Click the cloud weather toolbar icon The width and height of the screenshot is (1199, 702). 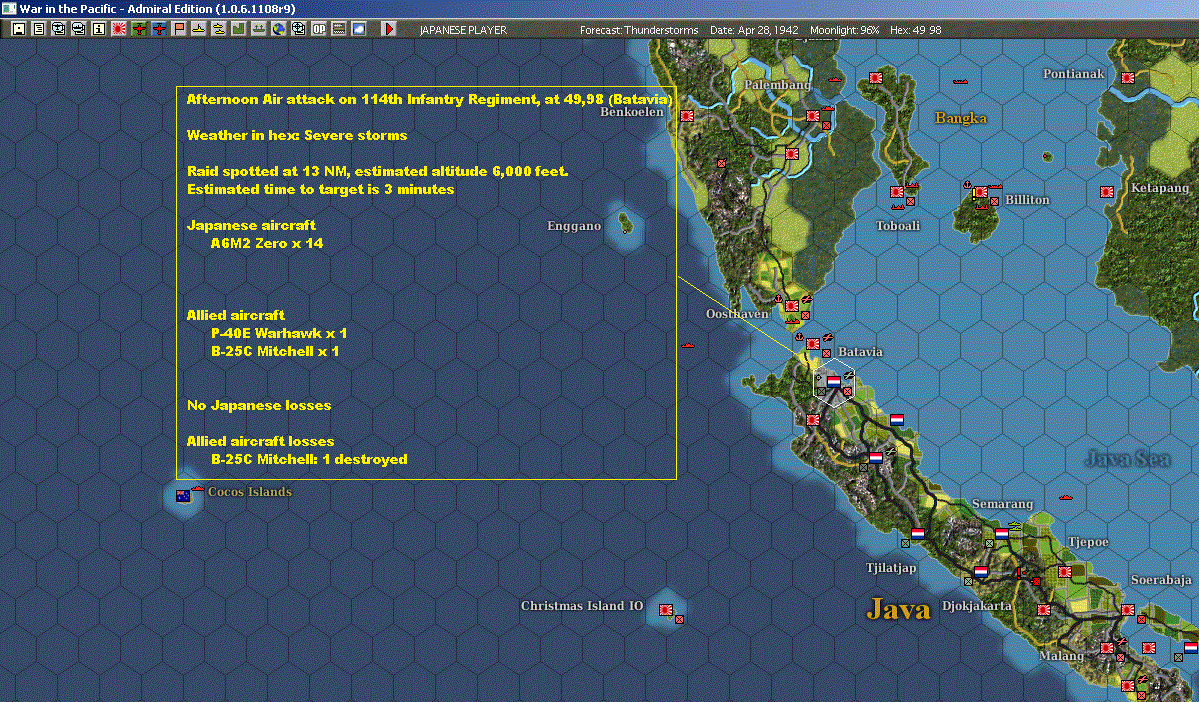click(359, 29)
